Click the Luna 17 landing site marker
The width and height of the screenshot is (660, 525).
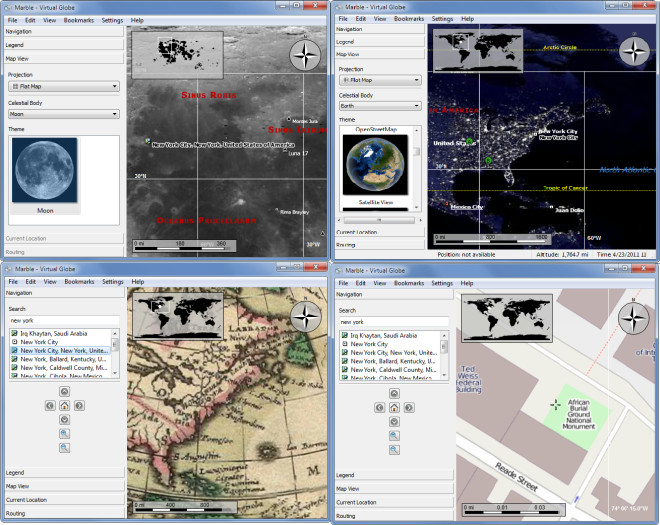pyautogui.click(x=285, y=150)
